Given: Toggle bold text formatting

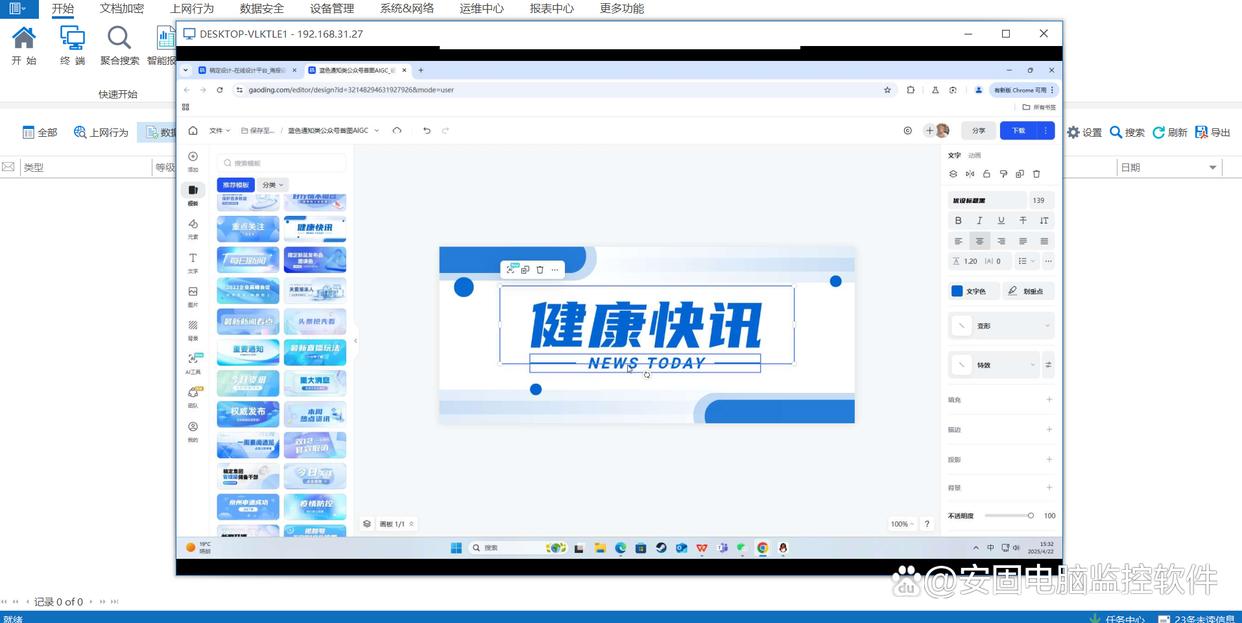Looking at the screenshot, I should click(x=958, y=220).
